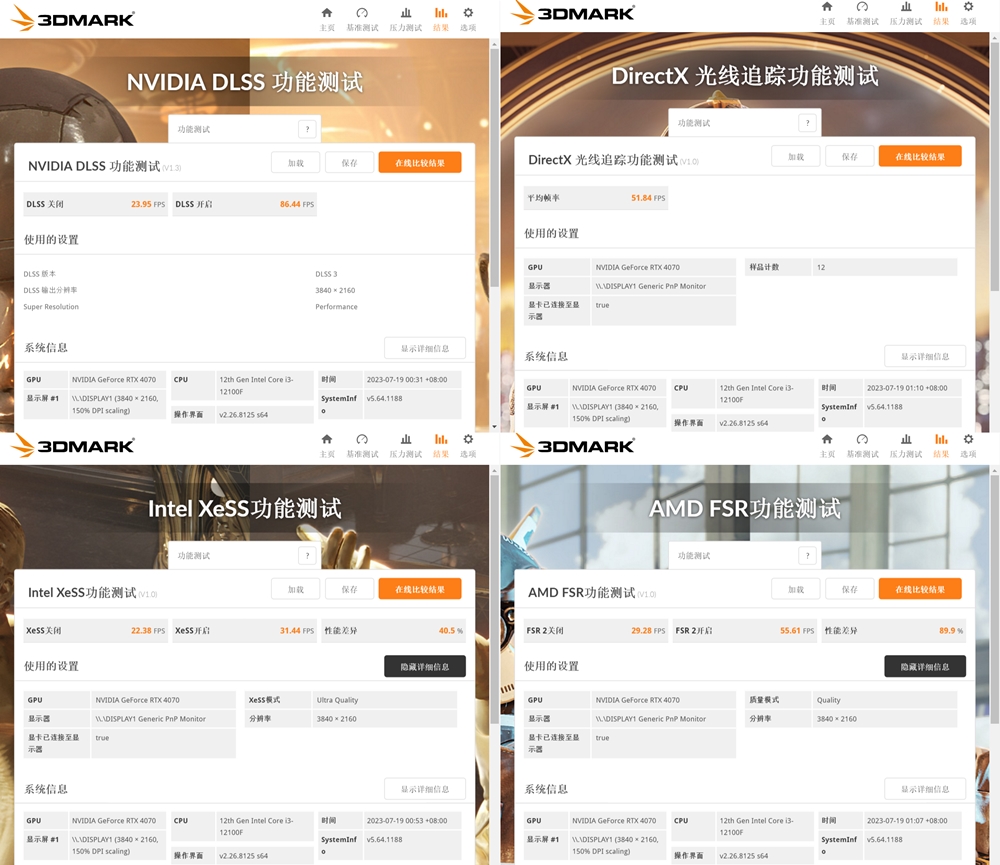Open 选项 gear icon in NVIDIA DLSS window
This screenshot has height=865, width=1000.
point(468,13)
